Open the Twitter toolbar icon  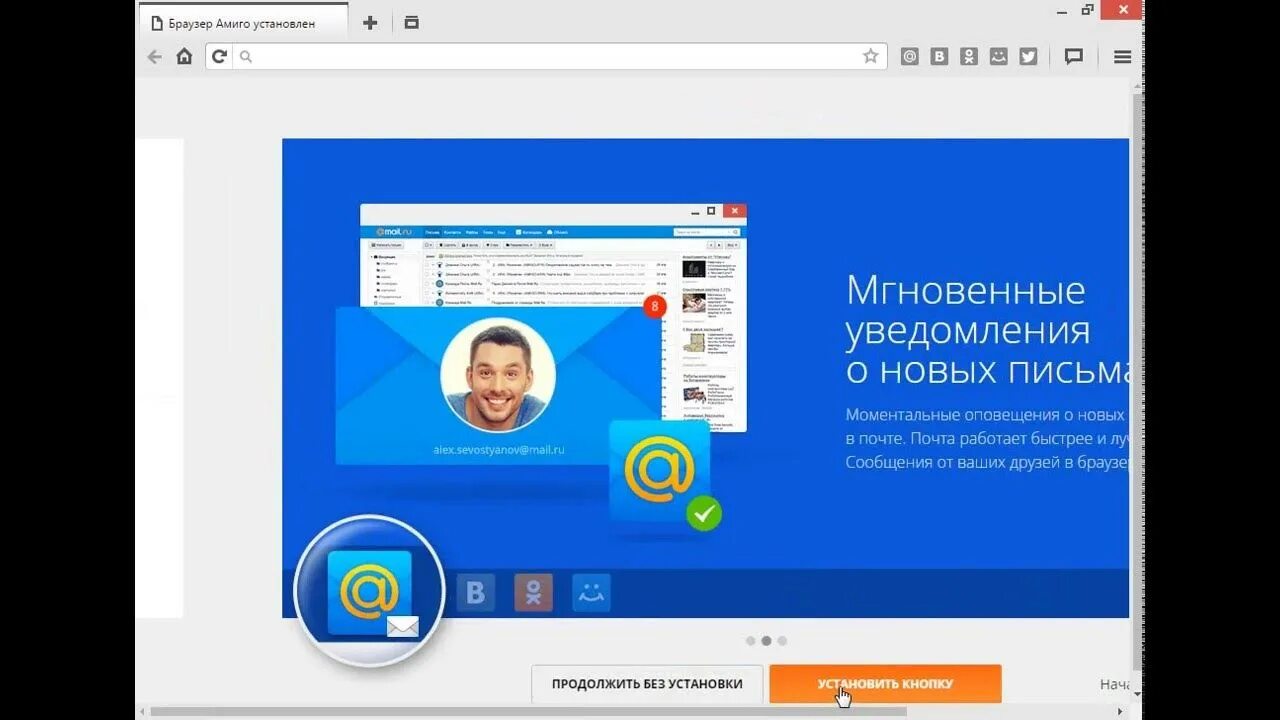1028,57
